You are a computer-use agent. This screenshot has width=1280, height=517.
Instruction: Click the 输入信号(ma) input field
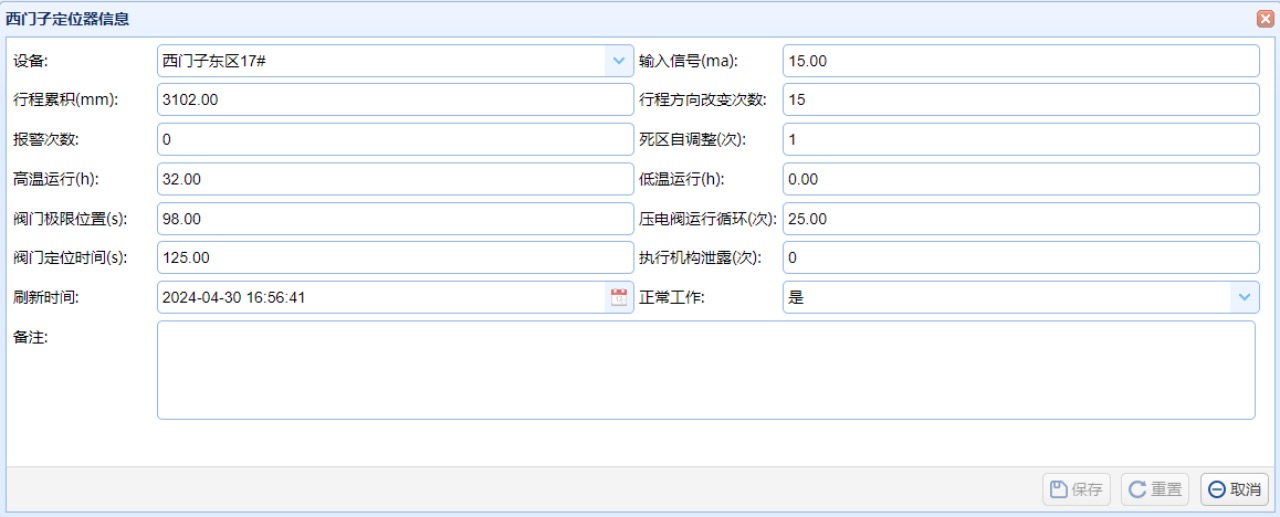1020,61
